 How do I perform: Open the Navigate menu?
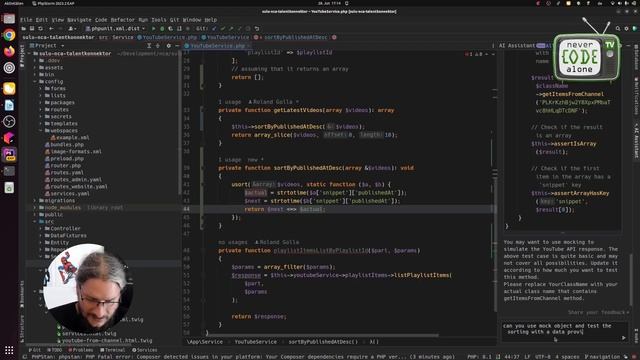[x=79, y=20]
